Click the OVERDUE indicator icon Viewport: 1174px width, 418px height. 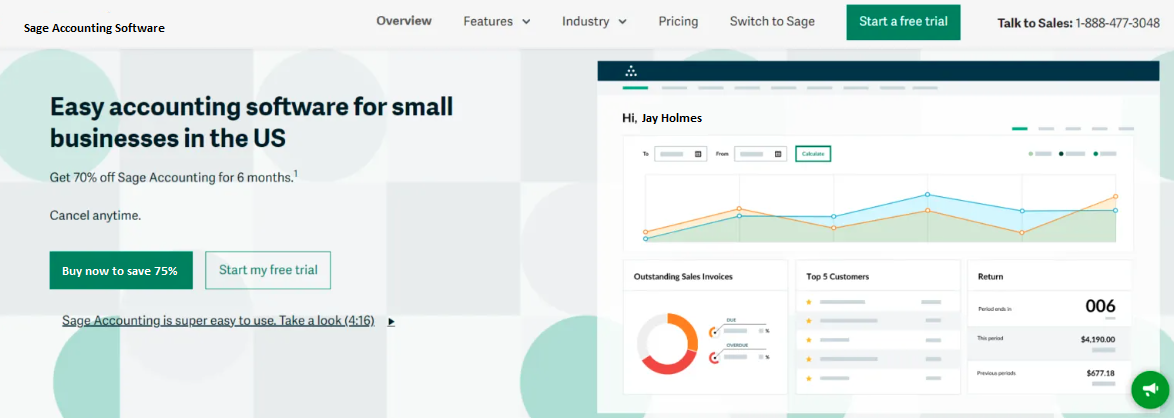[714, 358]
